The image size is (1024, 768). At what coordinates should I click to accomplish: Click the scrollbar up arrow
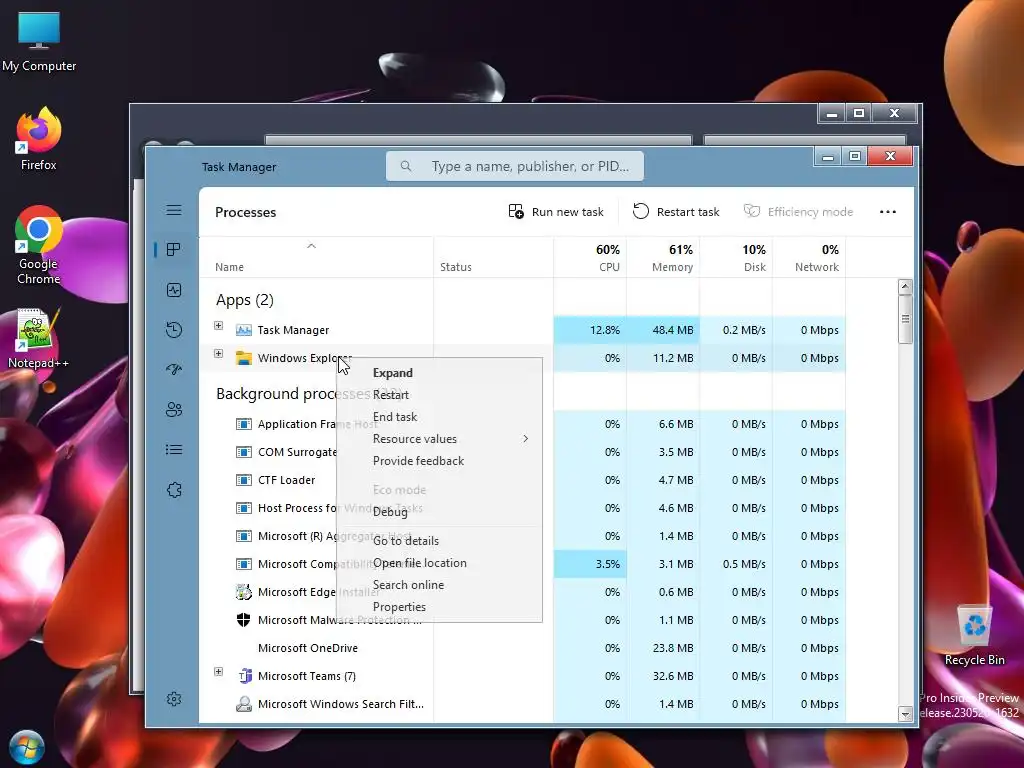pyautogui.click(x=905, y=287)
